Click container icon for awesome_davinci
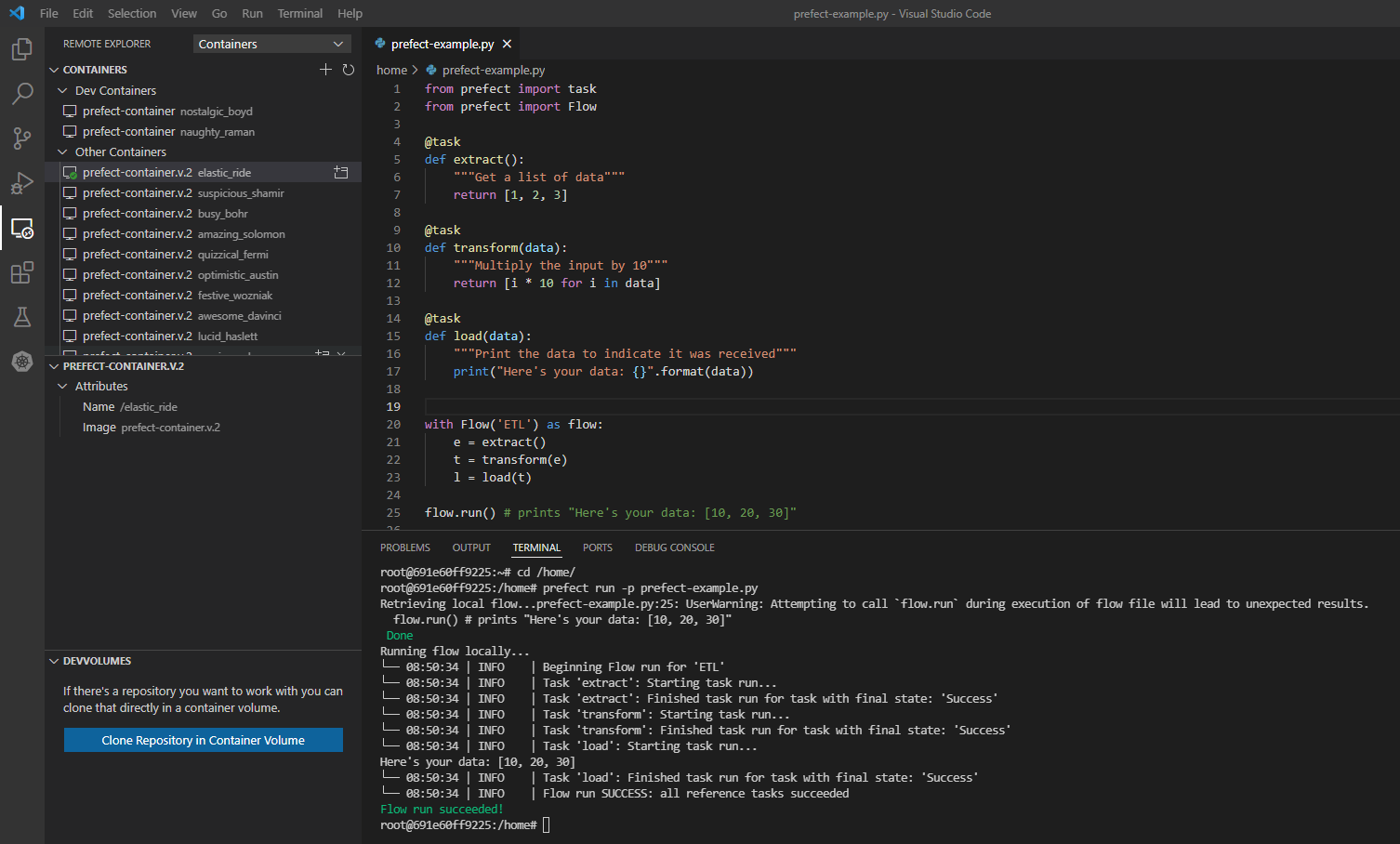 coord(70,315)
